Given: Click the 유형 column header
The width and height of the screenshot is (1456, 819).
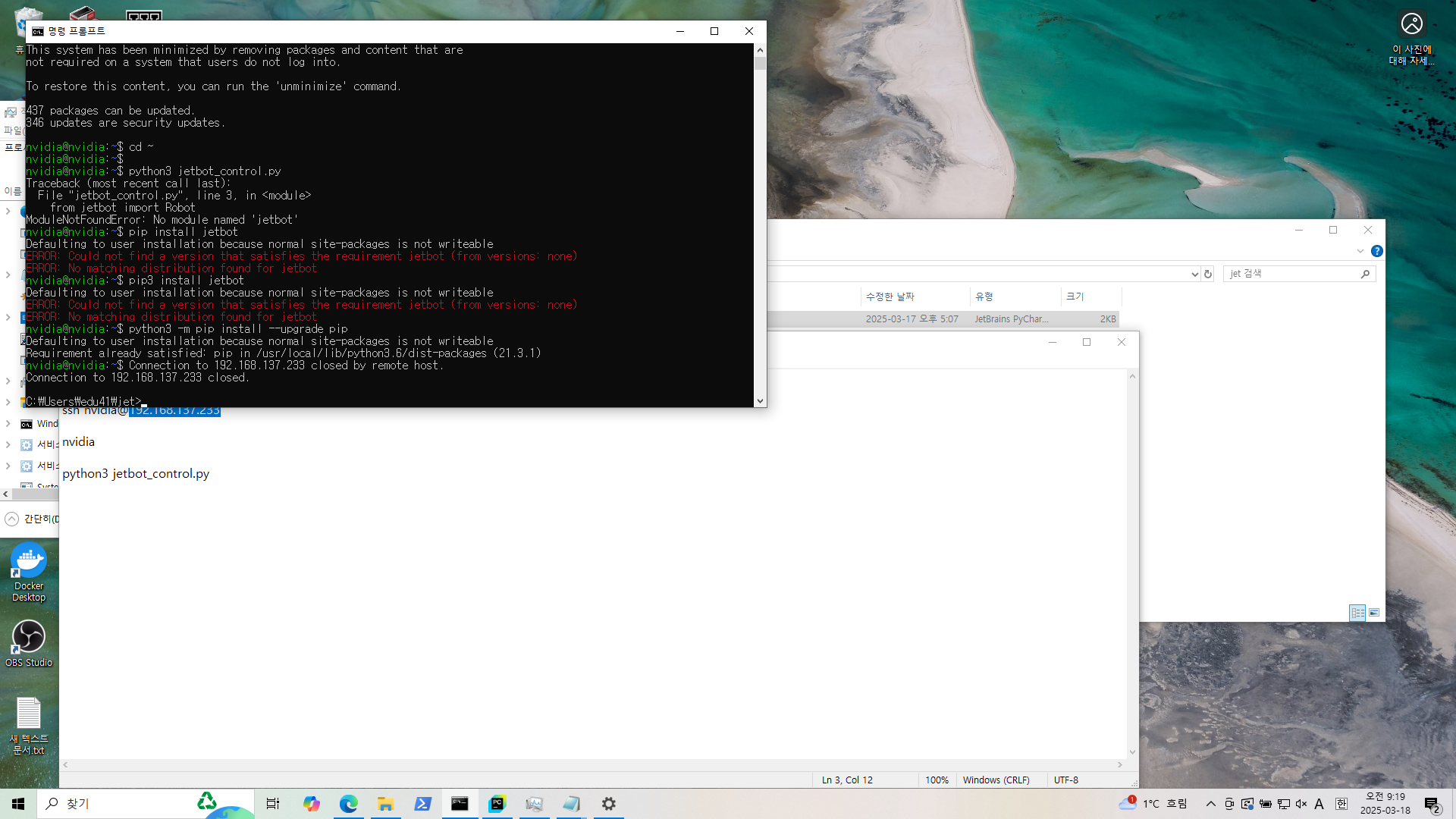Looking at the screenshot, I should click(x=984, y=297).
